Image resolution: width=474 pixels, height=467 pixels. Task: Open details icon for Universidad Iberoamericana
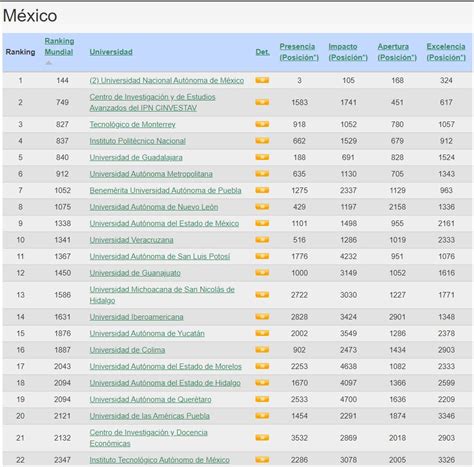[x=262, y=317]
